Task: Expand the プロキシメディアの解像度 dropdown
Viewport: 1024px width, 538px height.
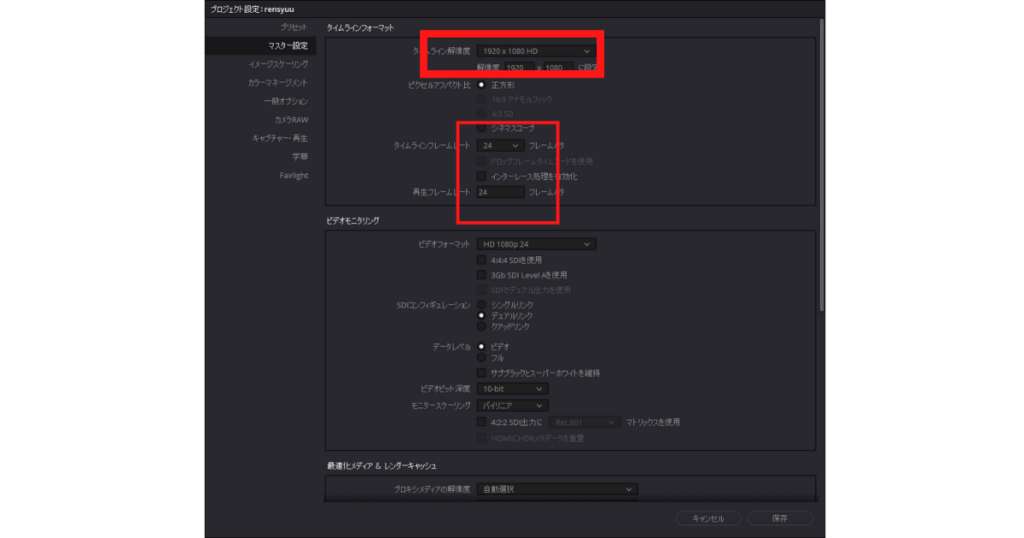Action: (x=556, y=489)
